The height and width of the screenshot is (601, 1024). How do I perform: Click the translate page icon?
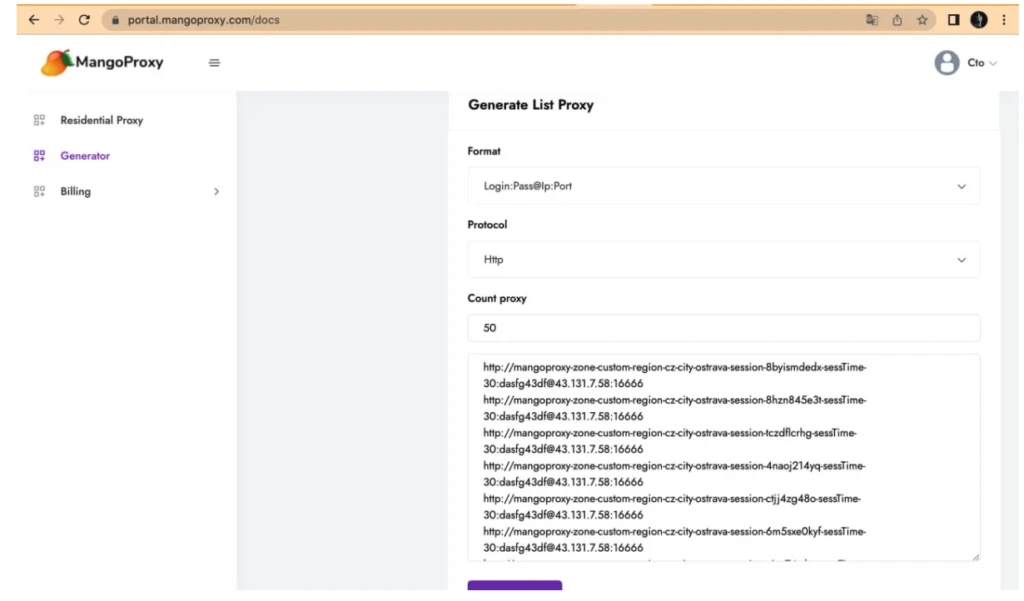872,20
